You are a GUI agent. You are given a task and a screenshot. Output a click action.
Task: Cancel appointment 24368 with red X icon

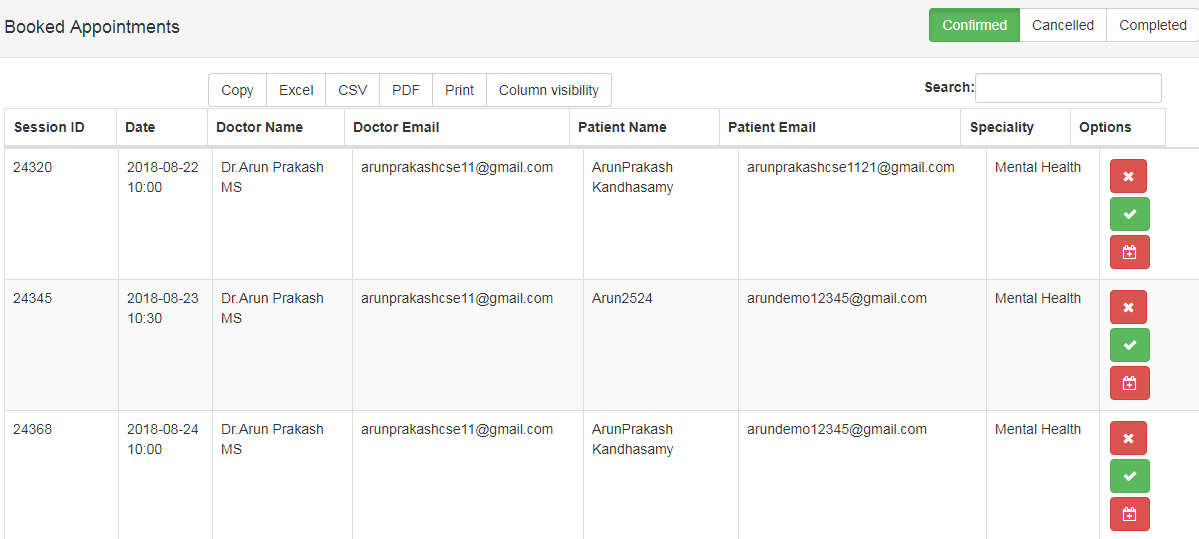coord(1128,438)
